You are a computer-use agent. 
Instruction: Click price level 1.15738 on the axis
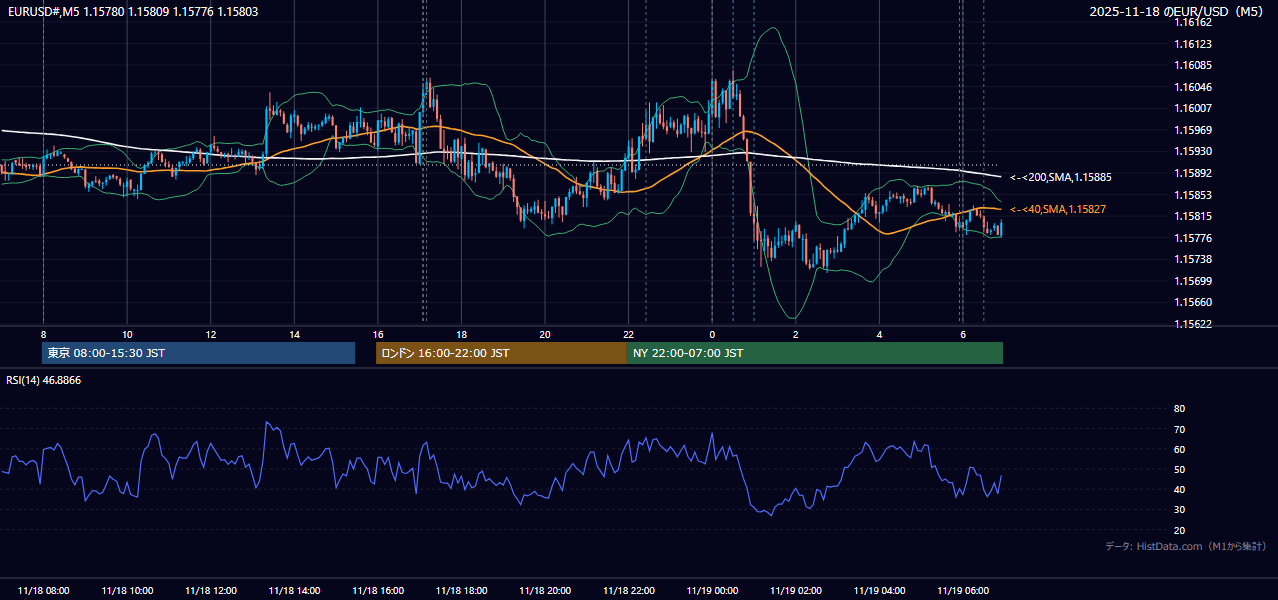pyautogui.click(x=1193, y=259)
